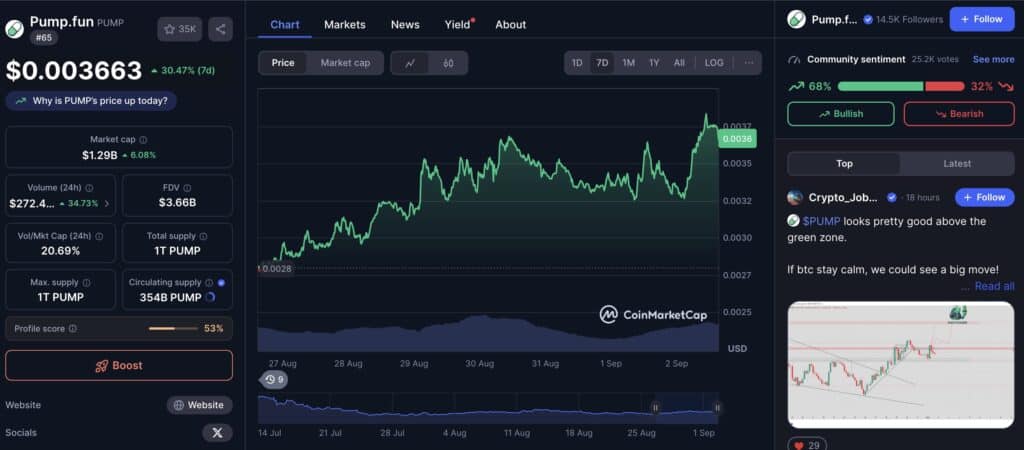Click the circulating supply progress ring icon
The image size is (1024, 450).
(210, 297)
